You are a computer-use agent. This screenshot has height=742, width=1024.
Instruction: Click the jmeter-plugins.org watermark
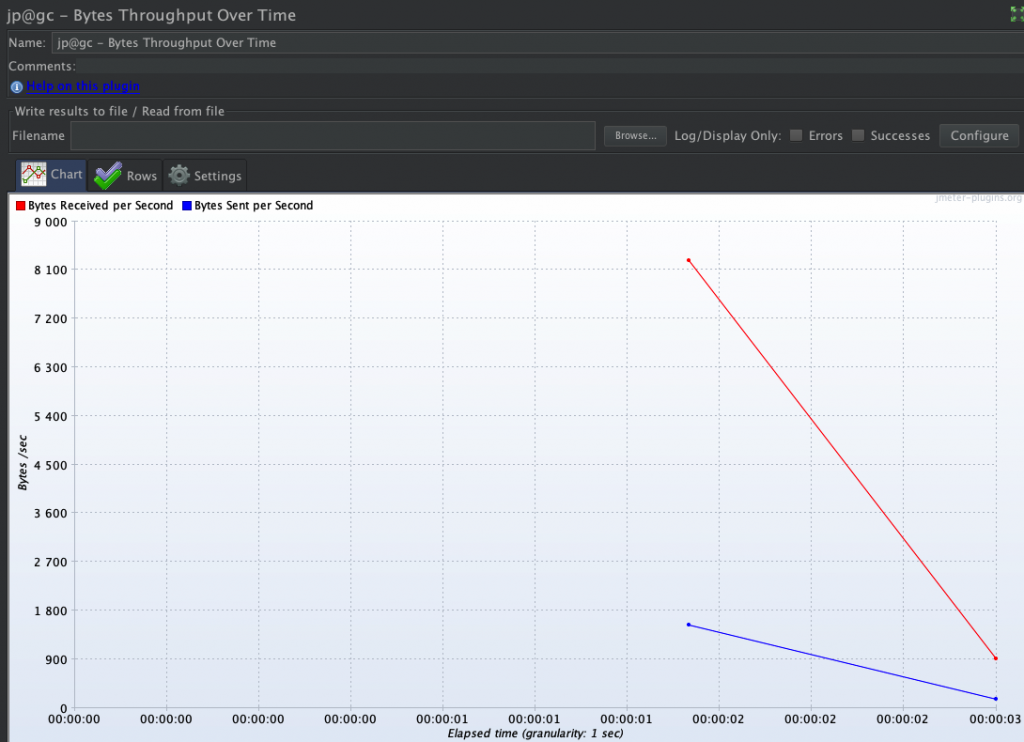pos(979,198)
